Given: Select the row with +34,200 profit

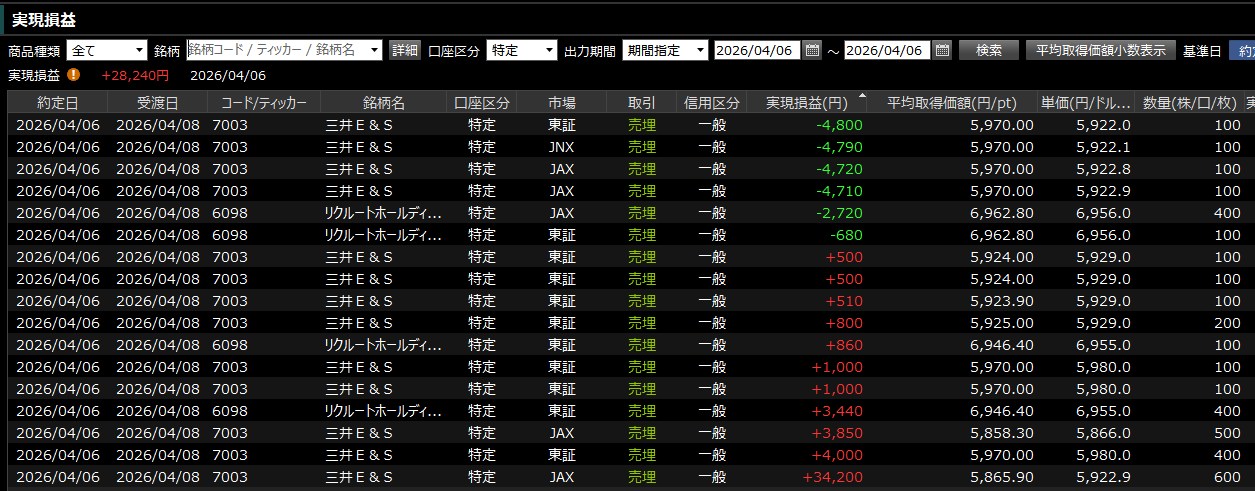Looking at the screenshot, I should 600,477.
